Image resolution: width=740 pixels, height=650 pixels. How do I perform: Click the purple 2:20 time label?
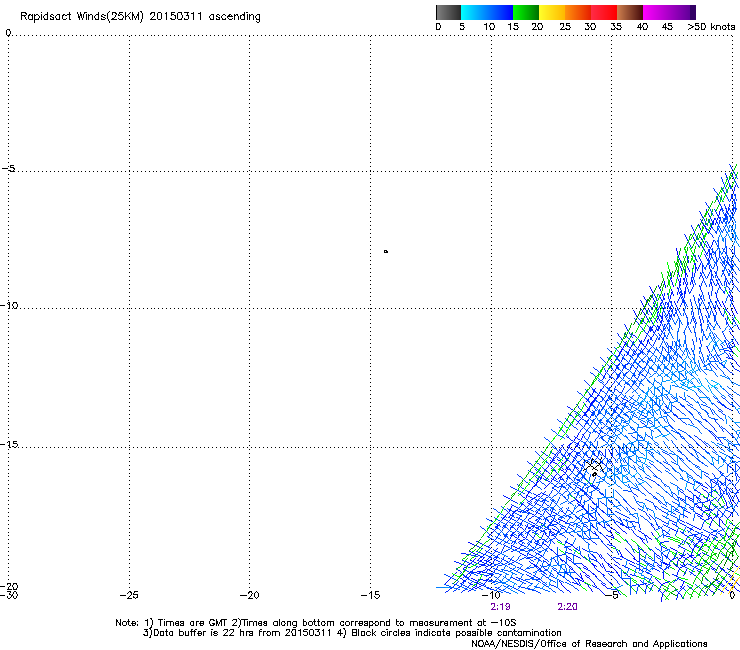pyautogui.click(x=567, y=607)
